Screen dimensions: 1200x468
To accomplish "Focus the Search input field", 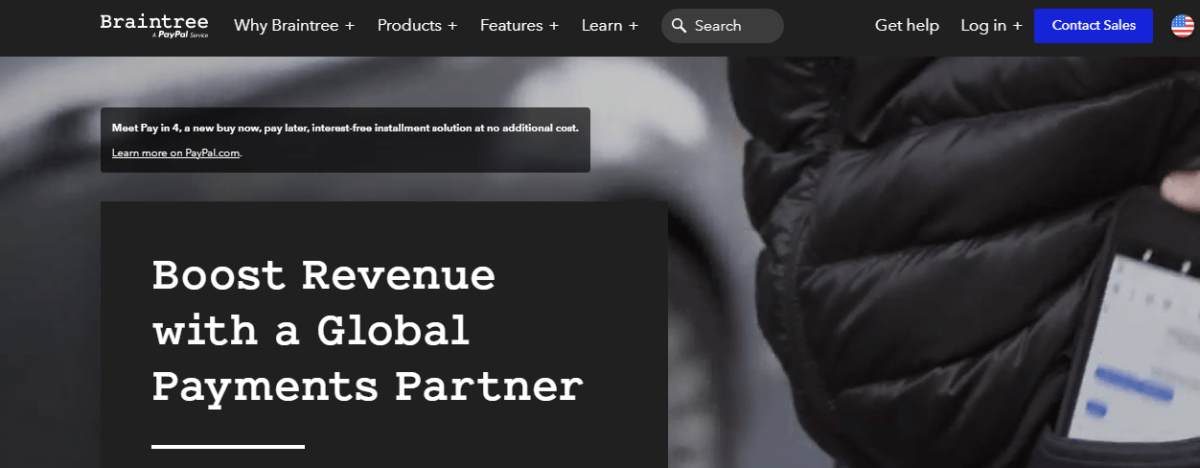I will pyautogui.click(x=722, y=26).
